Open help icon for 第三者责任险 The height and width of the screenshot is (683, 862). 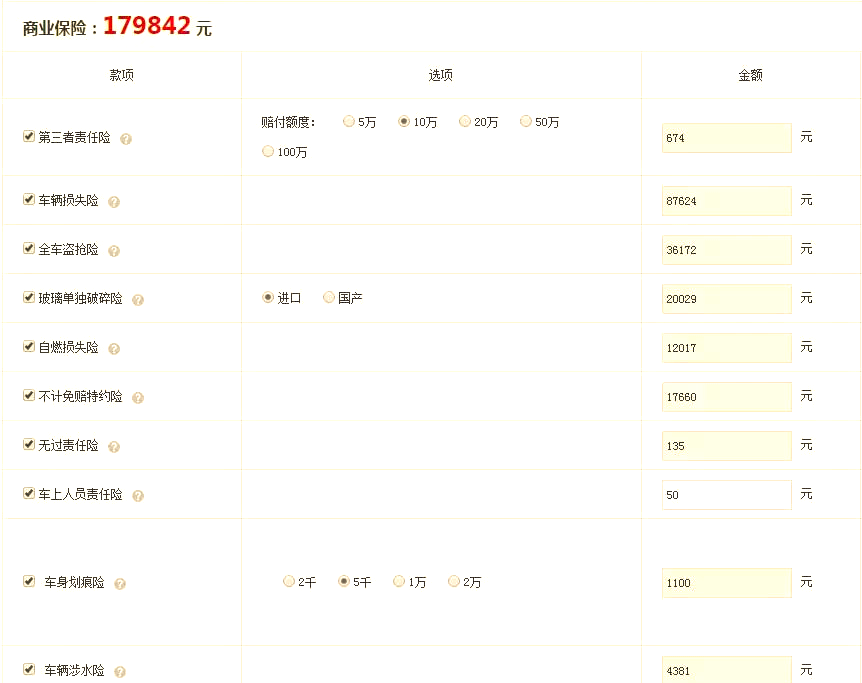[x=126, y=139]
